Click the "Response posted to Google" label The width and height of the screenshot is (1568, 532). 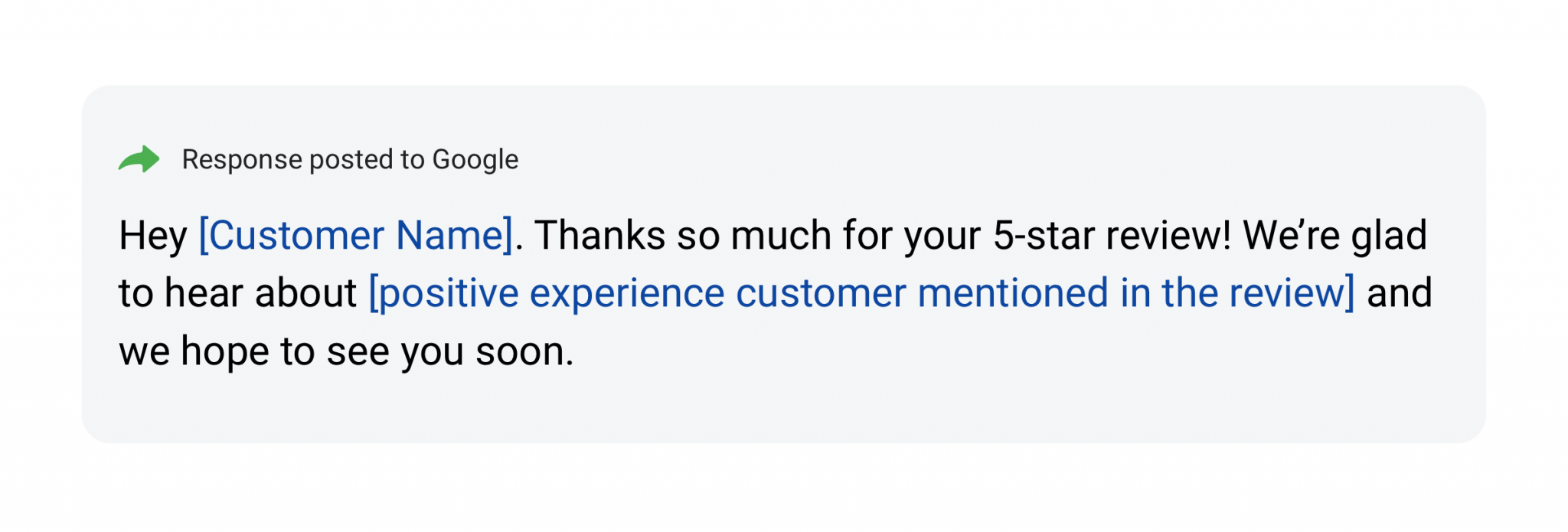tap(350, 159)
